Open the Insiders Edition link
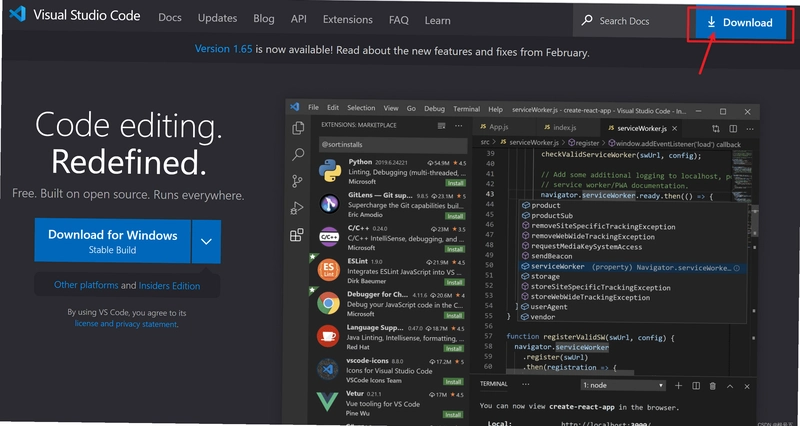The width and height of the screenshot is (800, 426). (169, 286)
